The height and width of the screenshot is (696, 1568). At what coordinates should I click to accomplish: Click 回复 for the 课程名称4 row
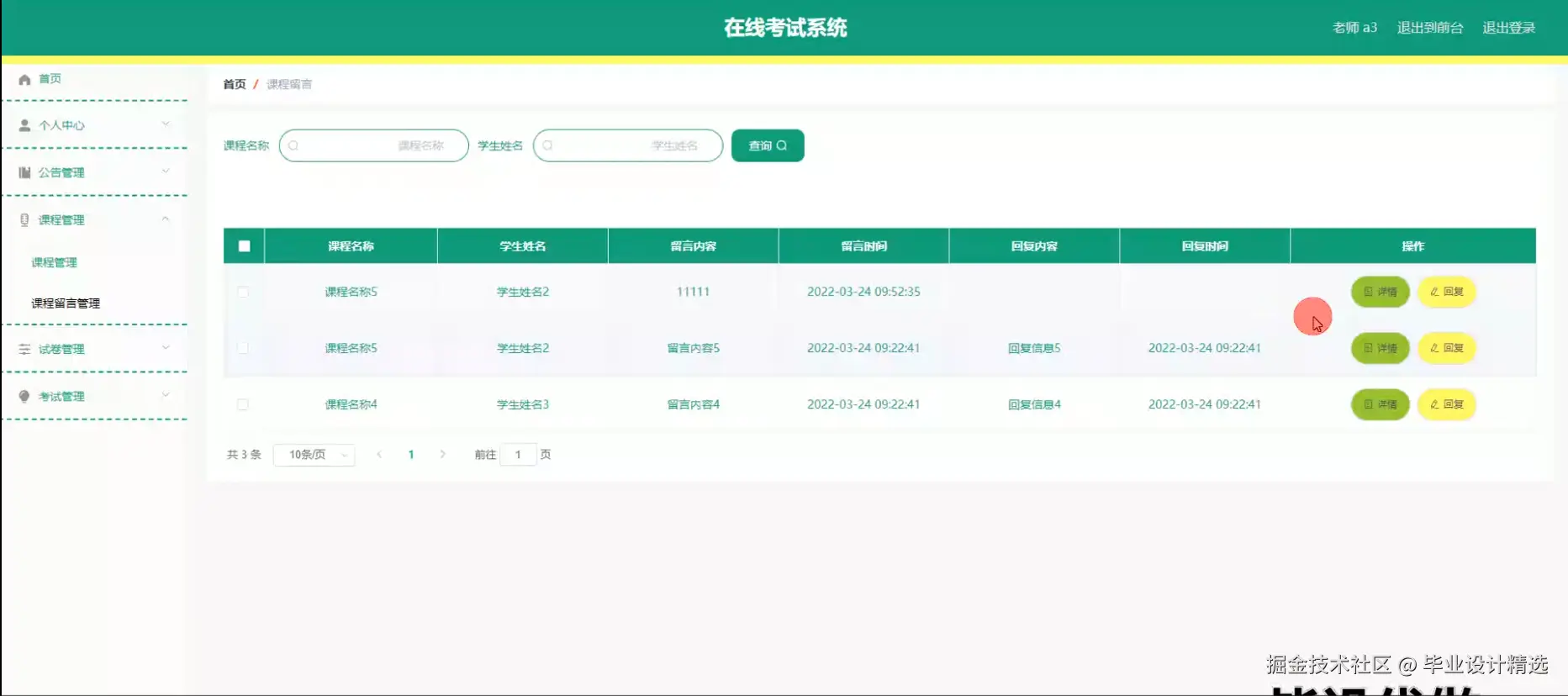(1447, 404)
